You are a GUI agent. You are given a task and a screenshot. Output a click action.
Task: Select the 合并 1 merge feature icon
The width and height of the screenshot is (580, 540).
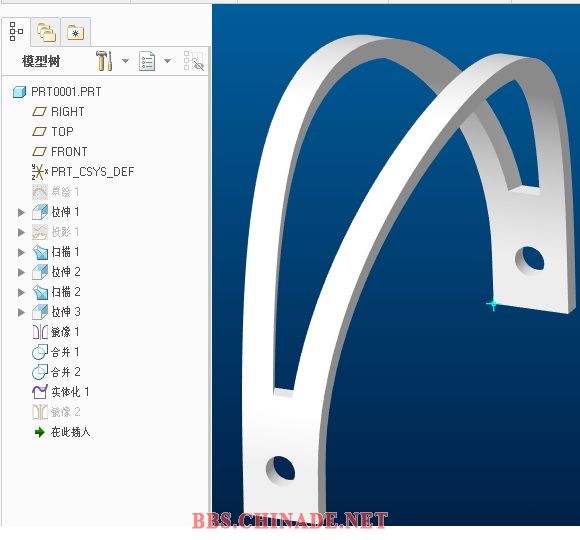click(40, 352)
